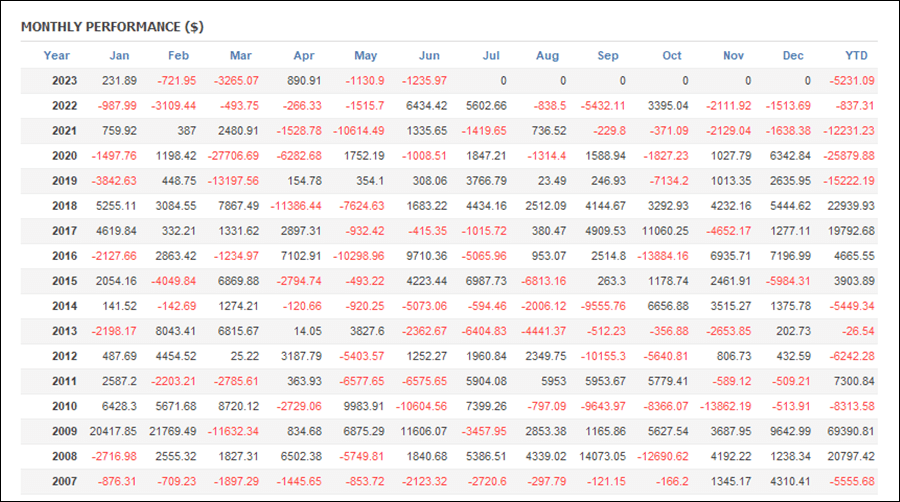The image size is (900, 502).
Task: Click the Dec column header
Action: coord(793,56)
